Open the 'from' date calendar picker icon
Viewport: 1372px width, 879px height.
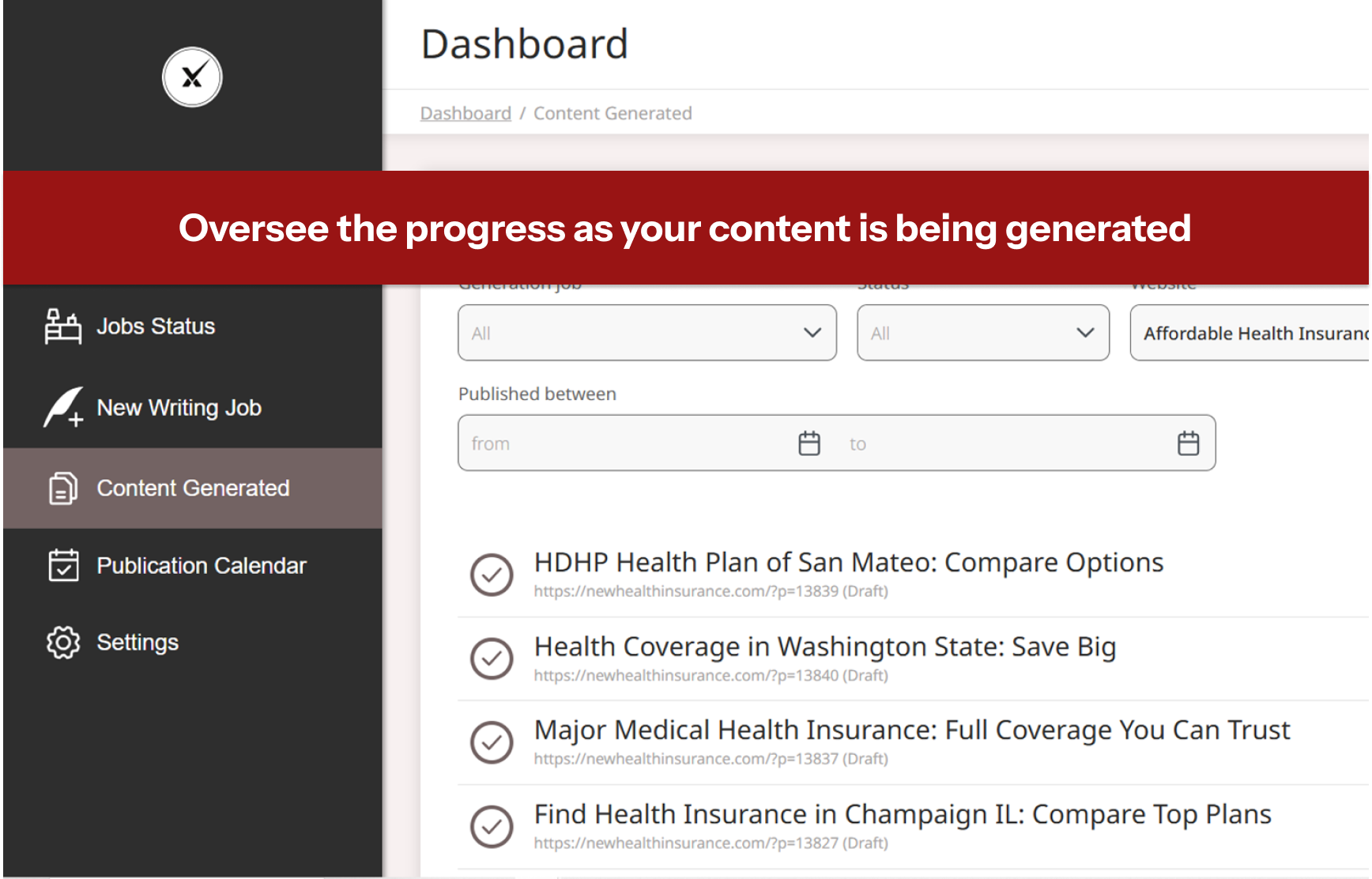pyautogui.click(x=809, y=443)
